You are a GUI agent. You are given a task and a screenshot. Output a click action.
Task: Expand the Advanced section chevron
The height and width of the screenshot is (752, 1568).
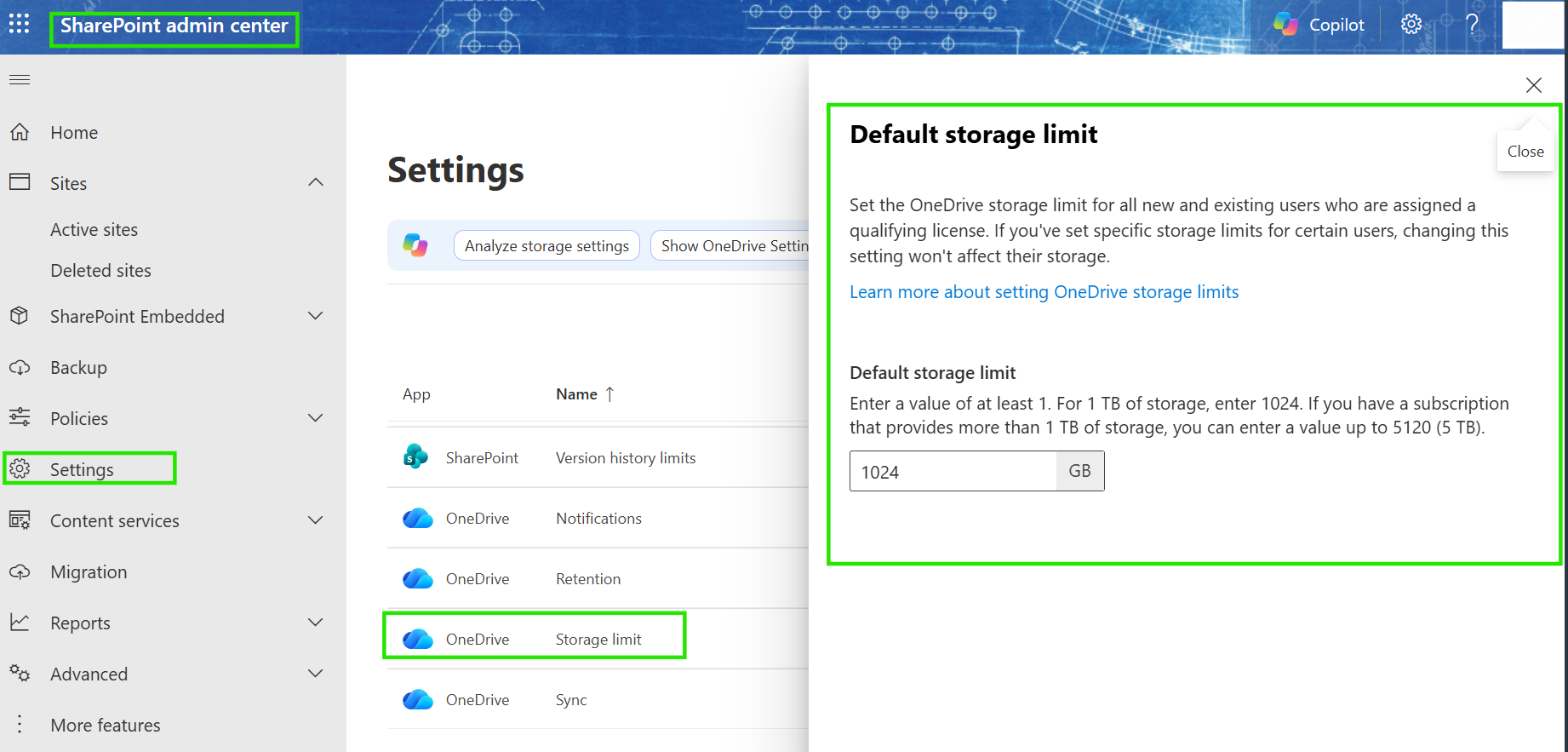[316, 674]
